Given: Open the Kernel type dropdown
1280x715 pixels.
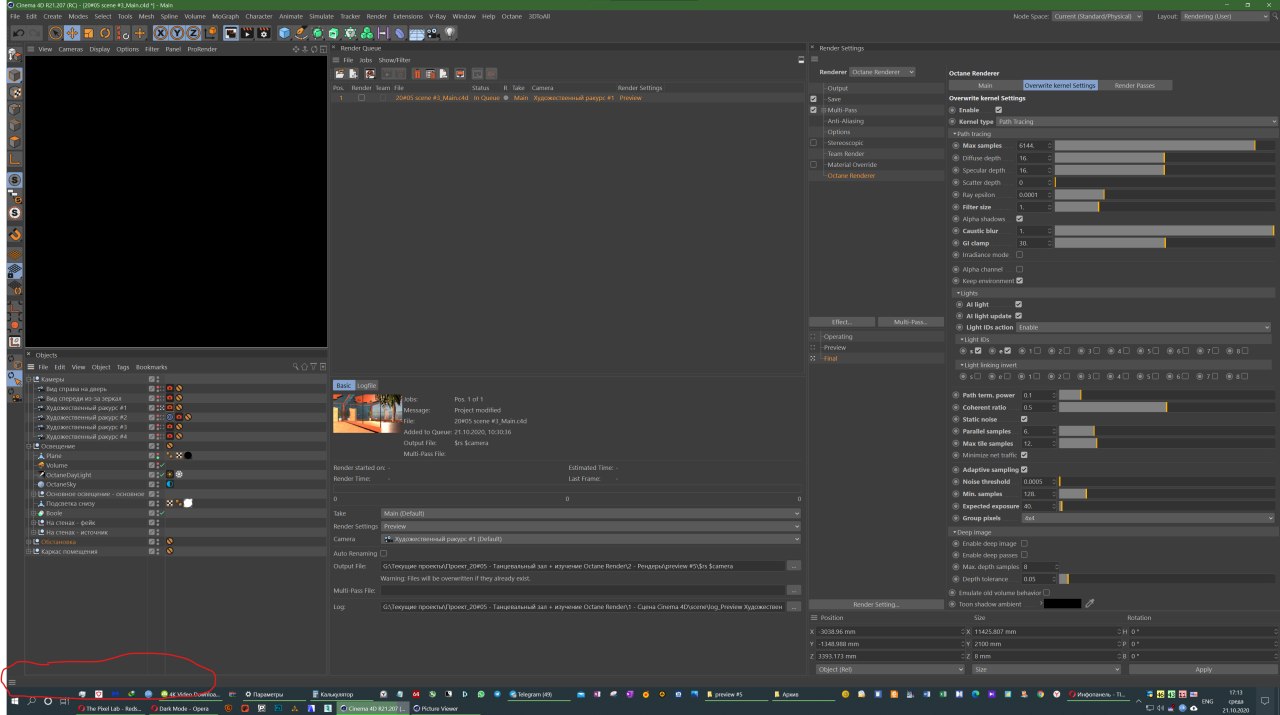Looking at the screenshot, I should click(x=1136, y=121).
